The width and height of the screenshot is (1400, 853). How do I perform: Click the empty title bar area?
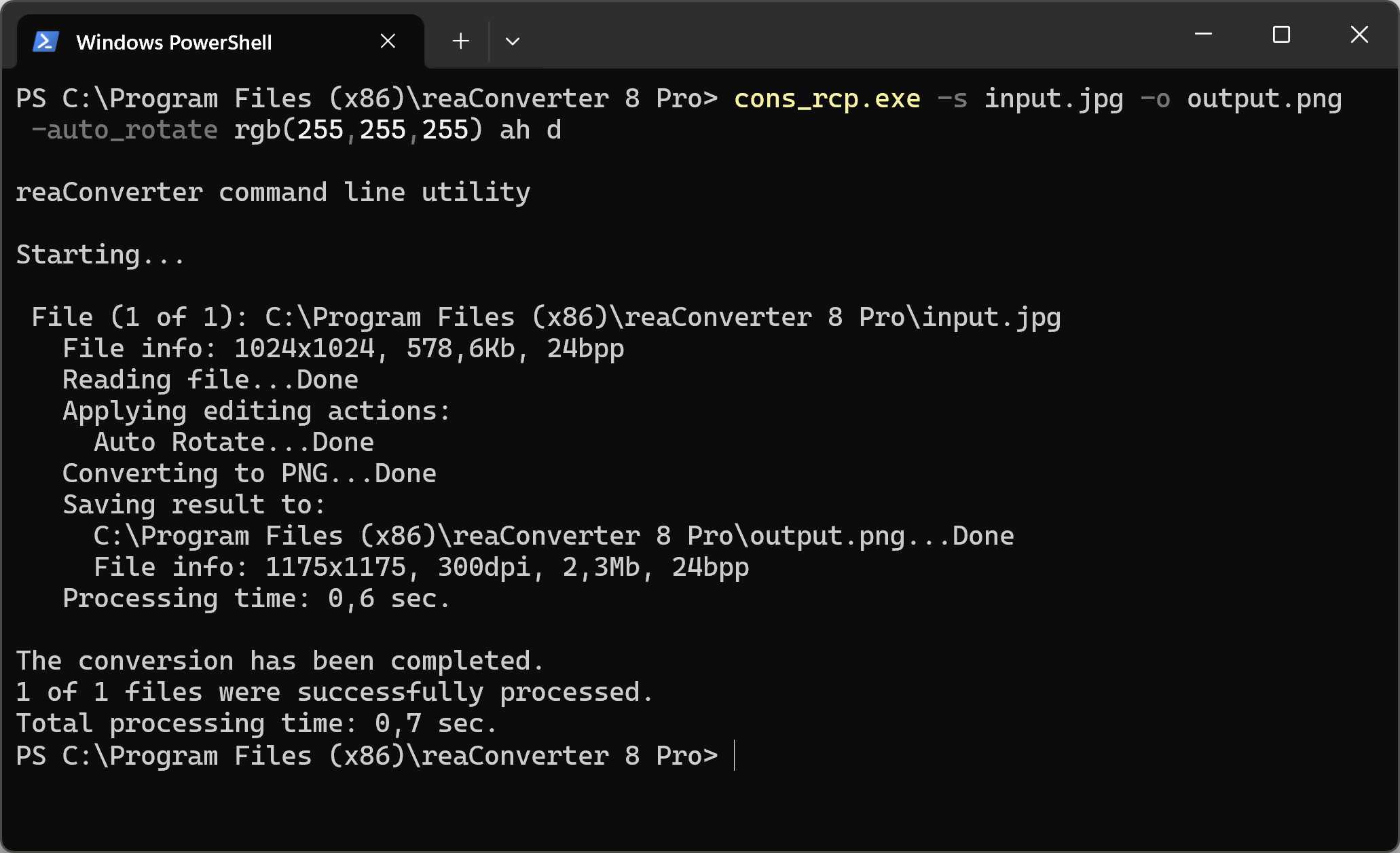(x=849, y=34)
